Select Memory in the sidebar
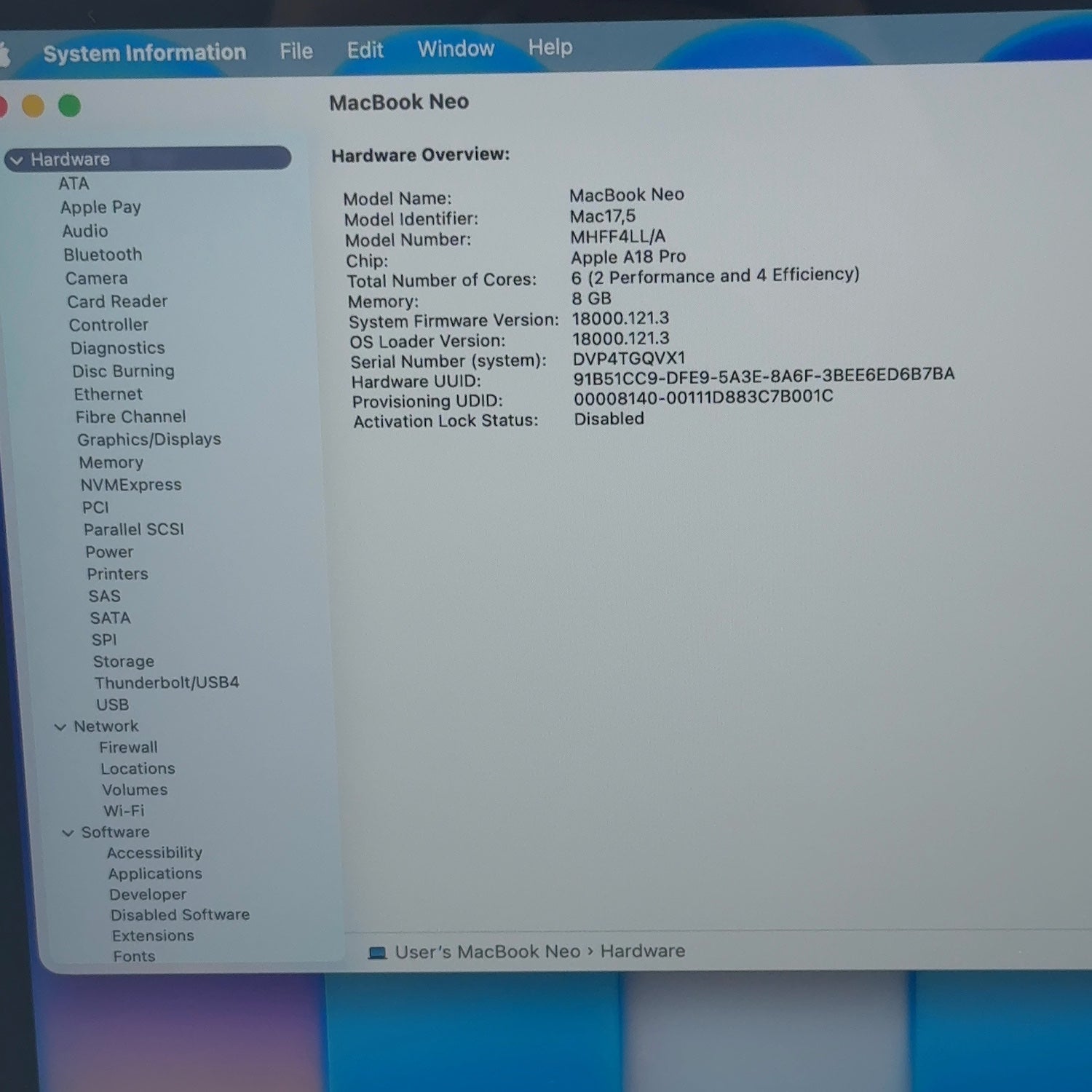The image size is (1092, 1092). (x=111, y=463)
